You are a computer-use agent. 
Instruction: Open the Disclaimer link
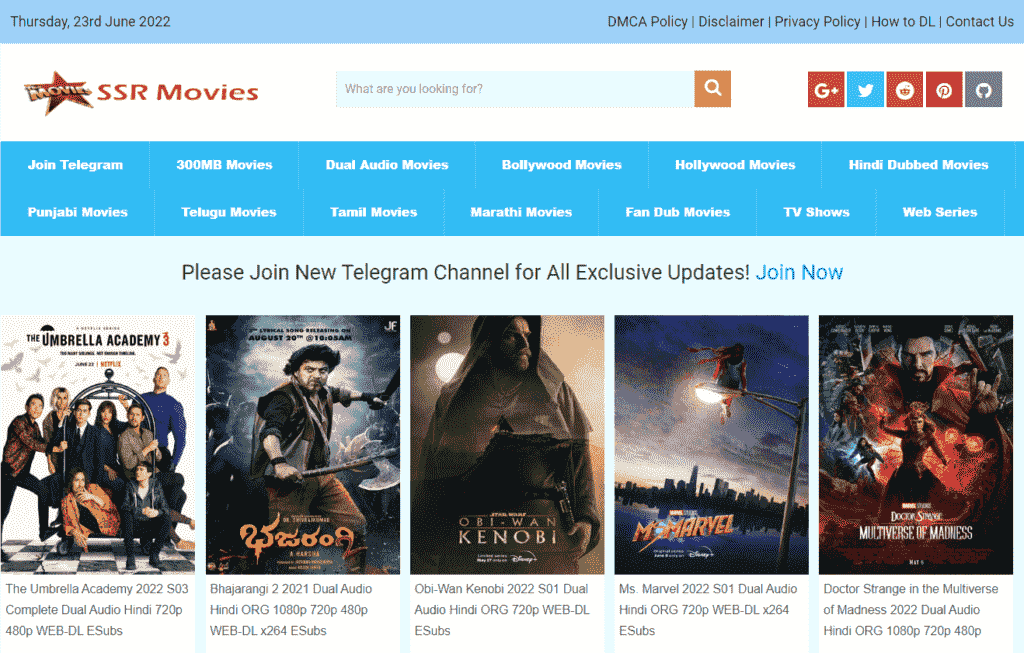[731, 22]
